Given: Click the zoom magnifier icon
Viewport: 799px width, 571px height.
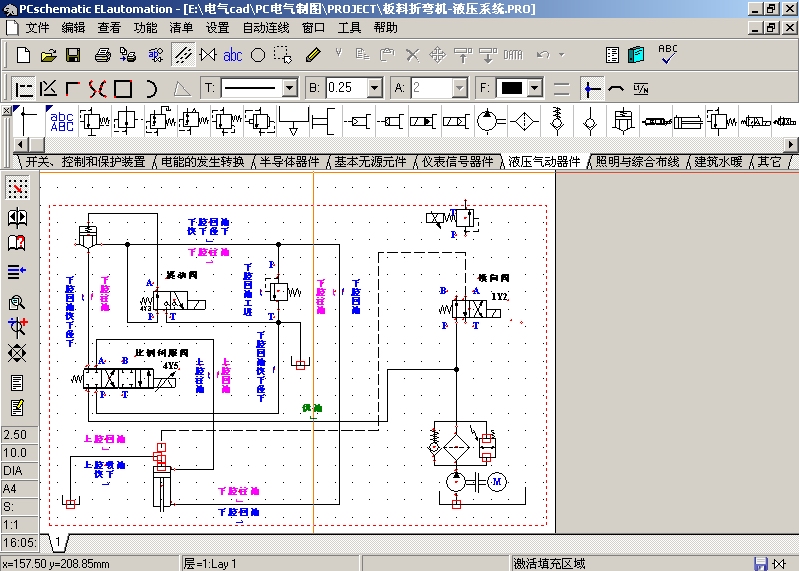Looking at the screenshot, I should click(17, 304).
